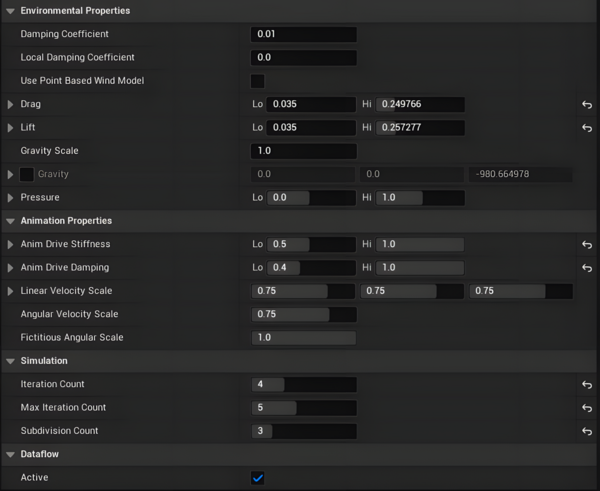Expand the Drag property row
The height and width of the screenshot is (491, 600).
[11, 104]
